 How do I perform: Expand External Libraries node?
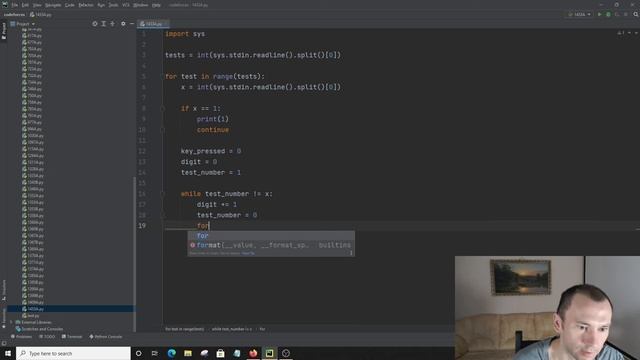click(11, 322)
